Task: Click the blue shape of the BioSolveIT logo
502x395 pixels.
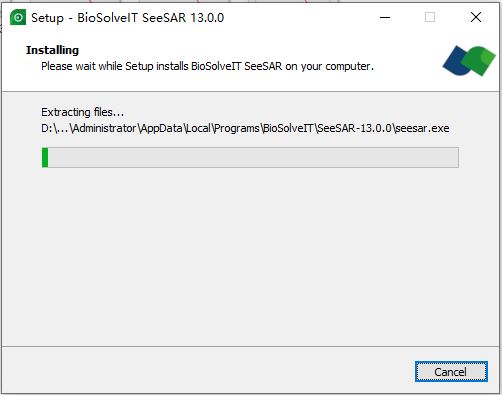Action: click(457, 61)
